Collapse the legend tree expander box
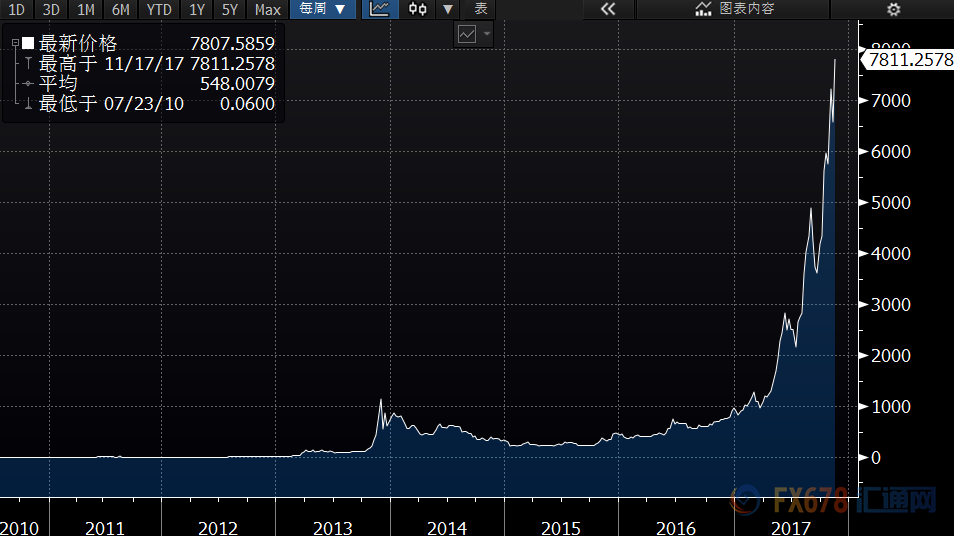Viewport: 954px width, 536px height. tap(14, 45)
